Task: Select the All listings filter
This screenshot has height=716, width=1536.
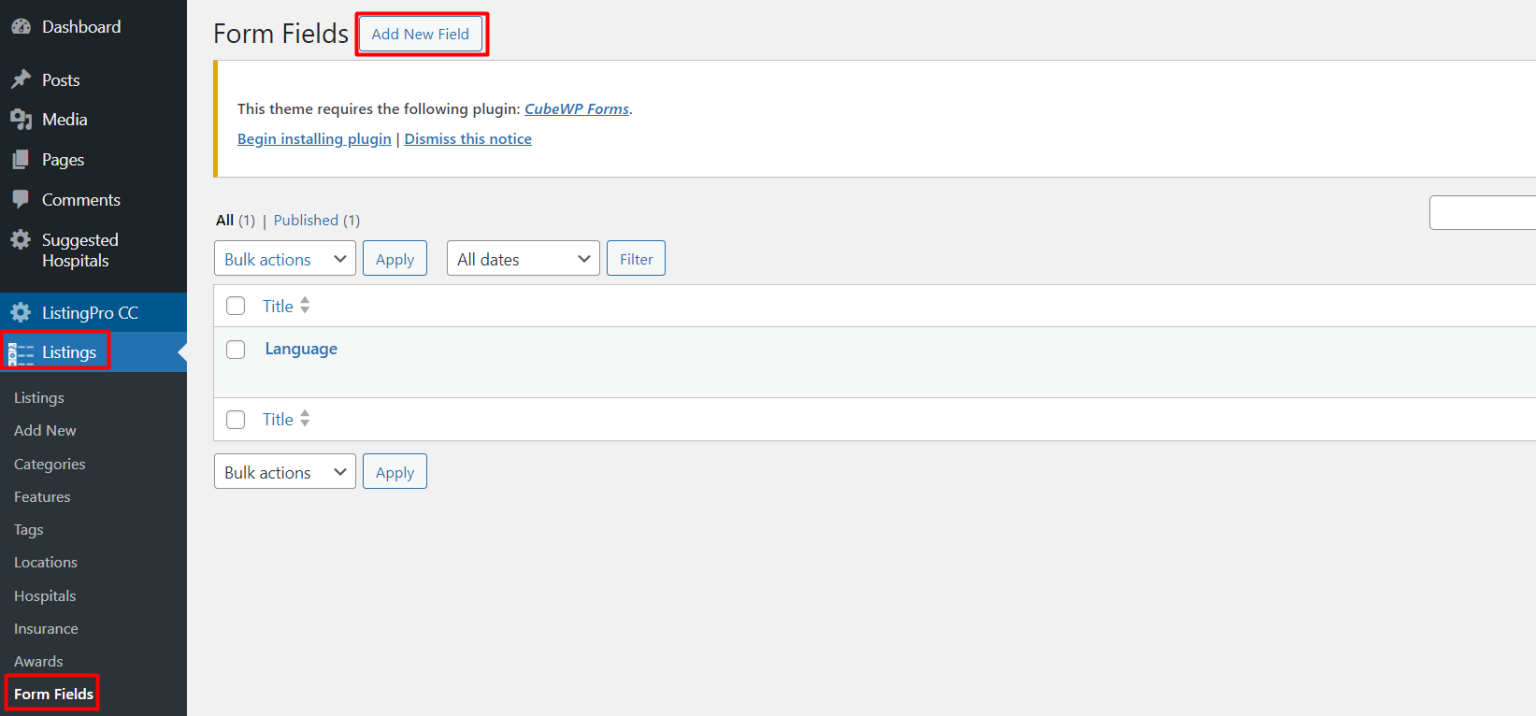Action: [224, 220]
